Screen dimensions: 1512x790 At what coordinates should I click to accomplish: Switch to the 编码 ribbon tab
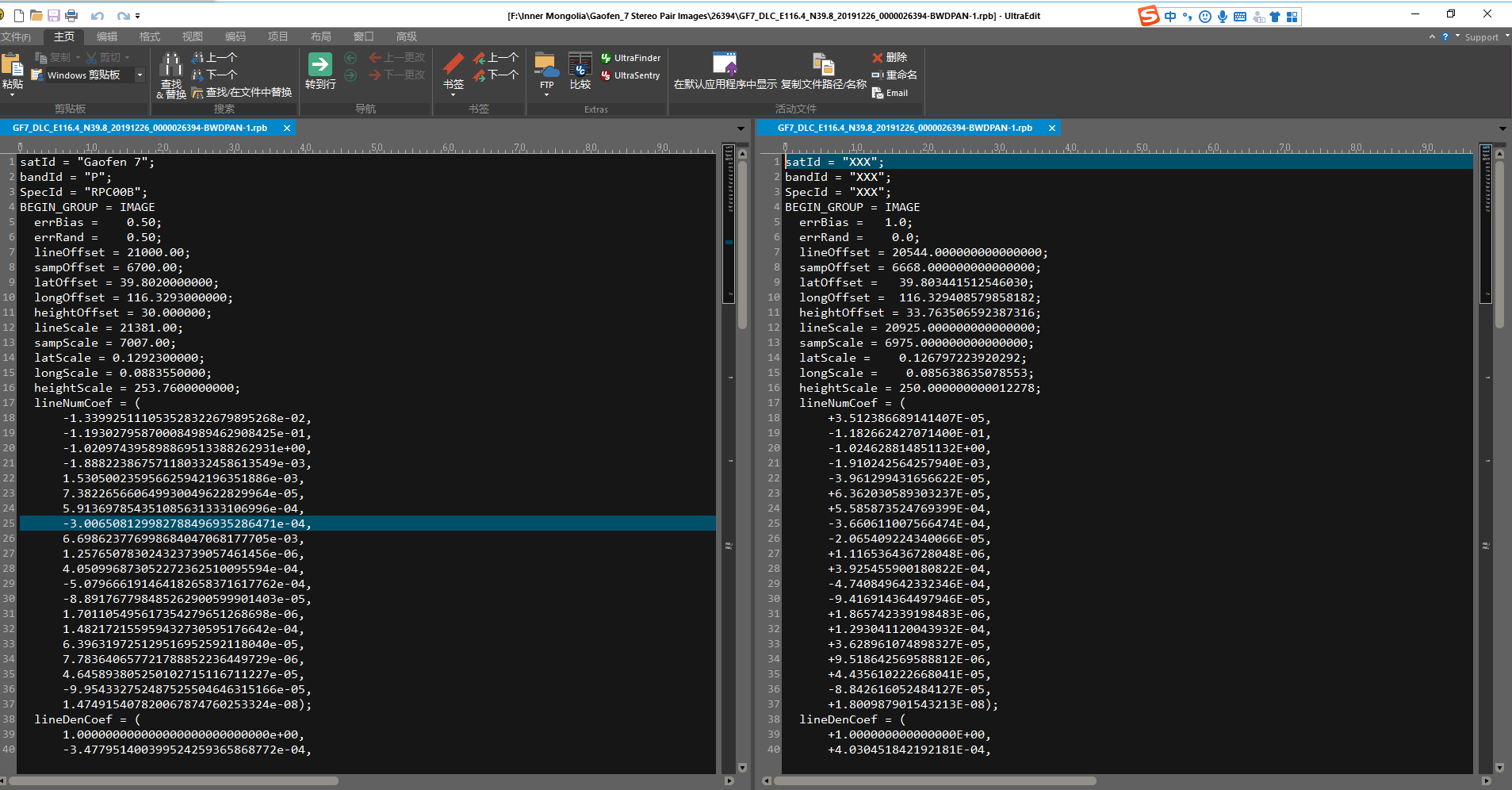coord(235,36)
